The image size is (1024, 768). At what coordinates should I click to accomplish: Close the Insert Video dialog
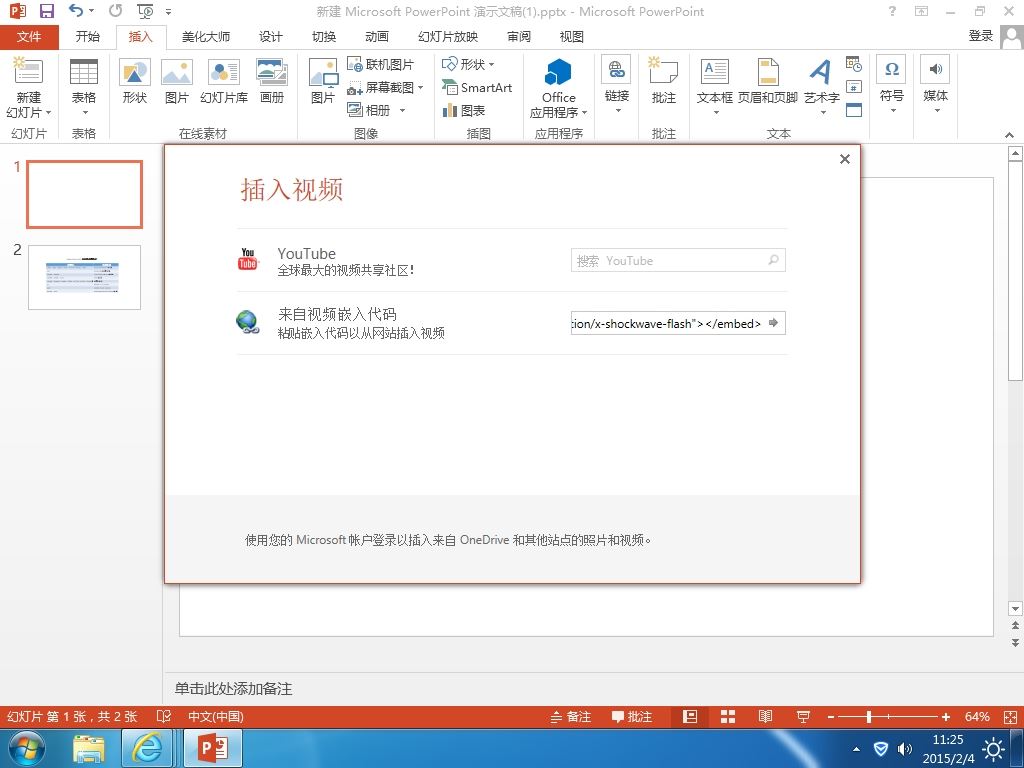844,159
